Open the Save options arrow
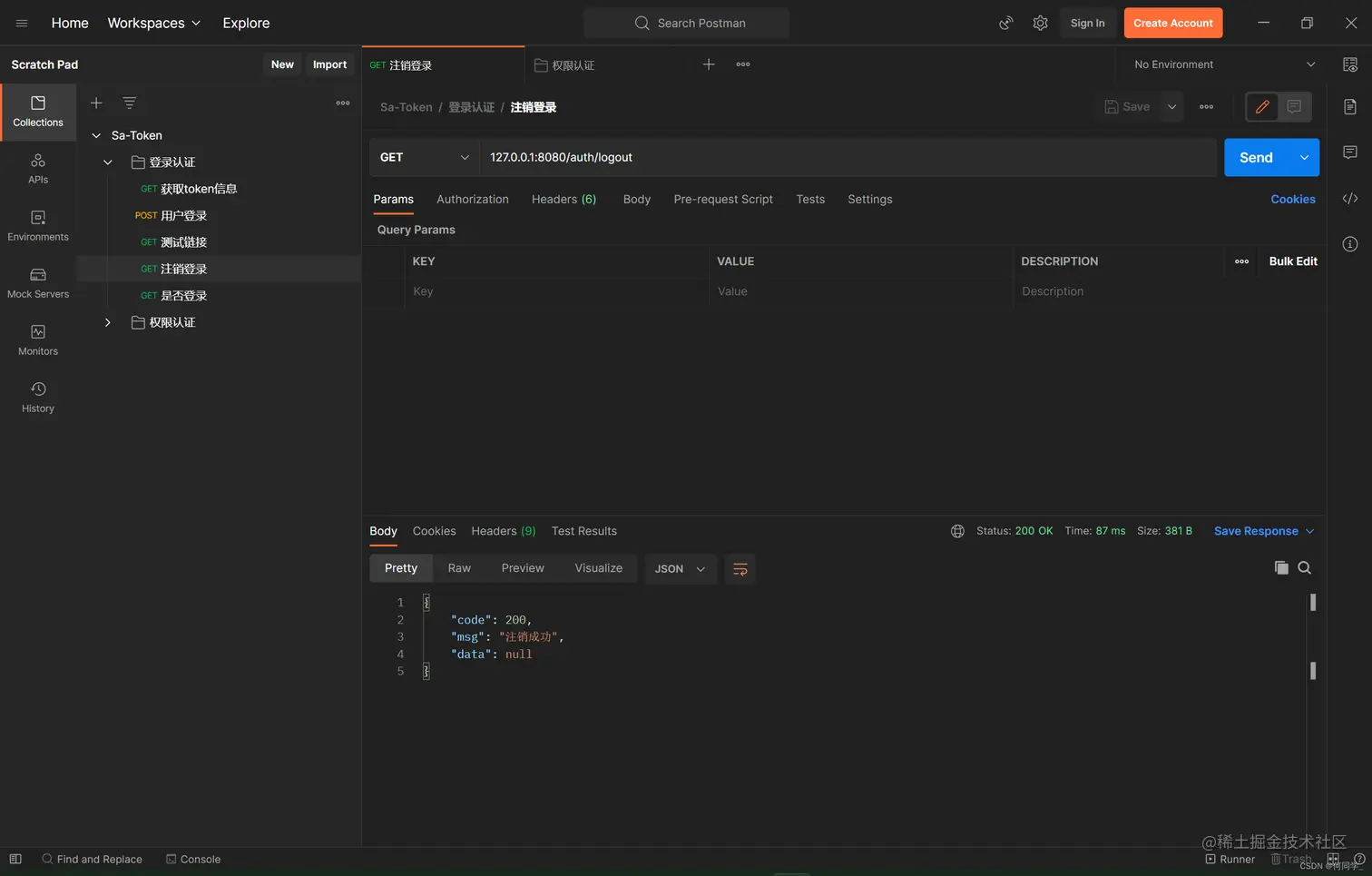The height and width of the screenshot is (876, 1372). [x=1172, y=107]
